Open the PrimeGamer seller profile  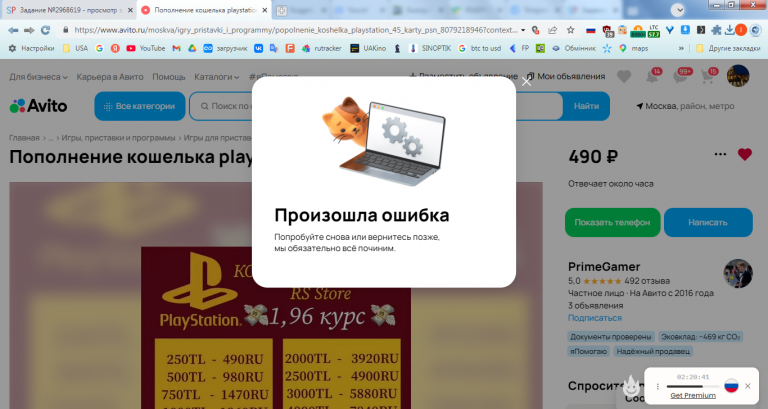click(x=604, y=266)
